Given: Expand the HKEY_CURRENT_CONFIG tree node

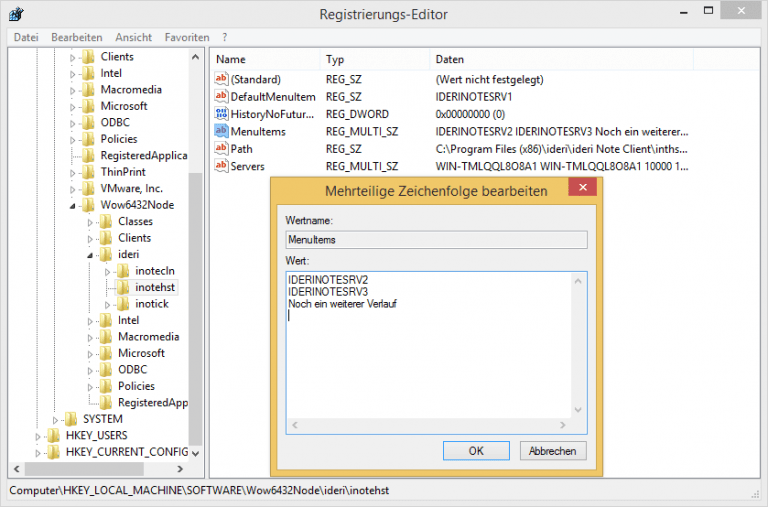Looking at the screenshot, I should 38,453.
